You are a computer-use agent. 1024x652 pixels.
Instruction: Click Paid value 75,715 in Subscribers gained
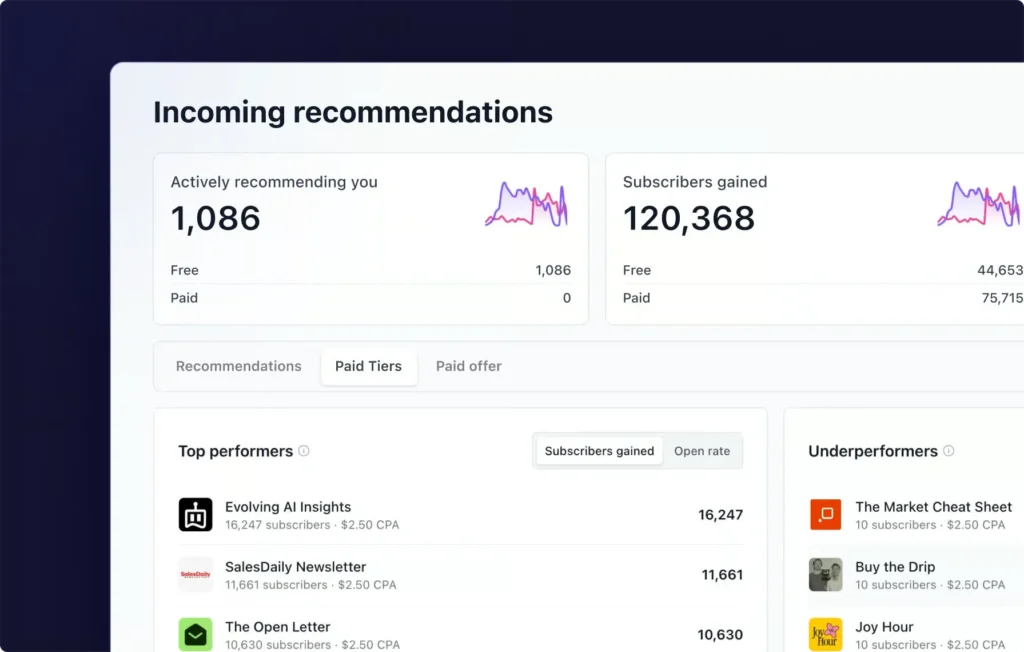(x=1002, y=298)
